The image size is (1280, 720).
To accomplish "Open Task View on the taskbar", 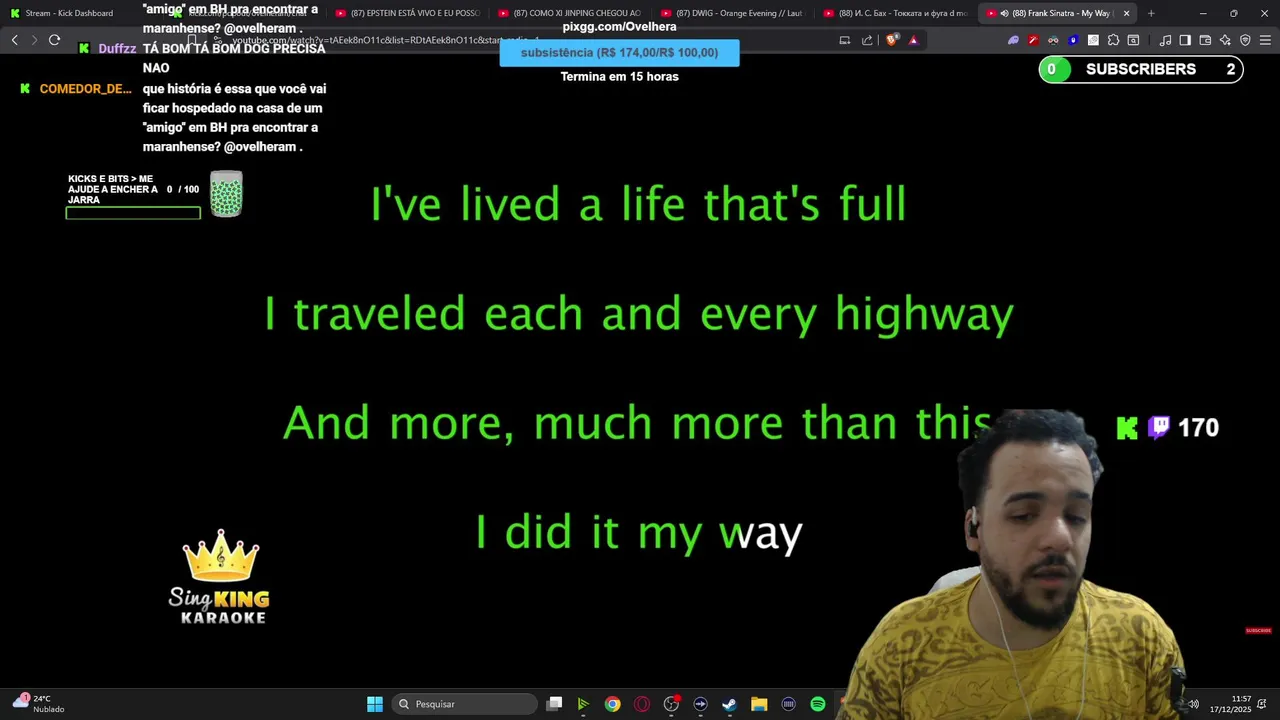I will pos(555,704).
